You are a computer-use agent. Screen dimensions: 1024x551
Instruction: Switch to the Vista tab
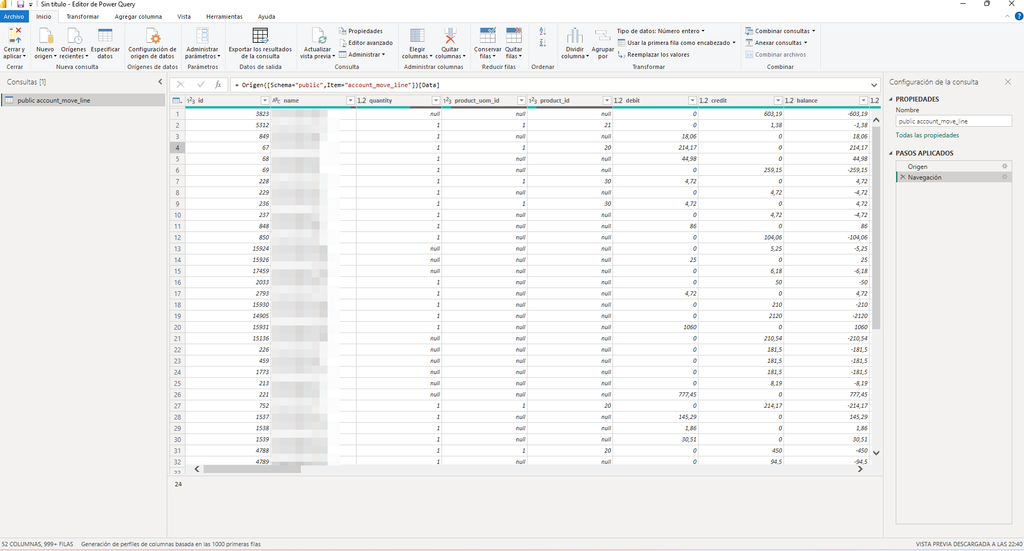click(184, 16)
